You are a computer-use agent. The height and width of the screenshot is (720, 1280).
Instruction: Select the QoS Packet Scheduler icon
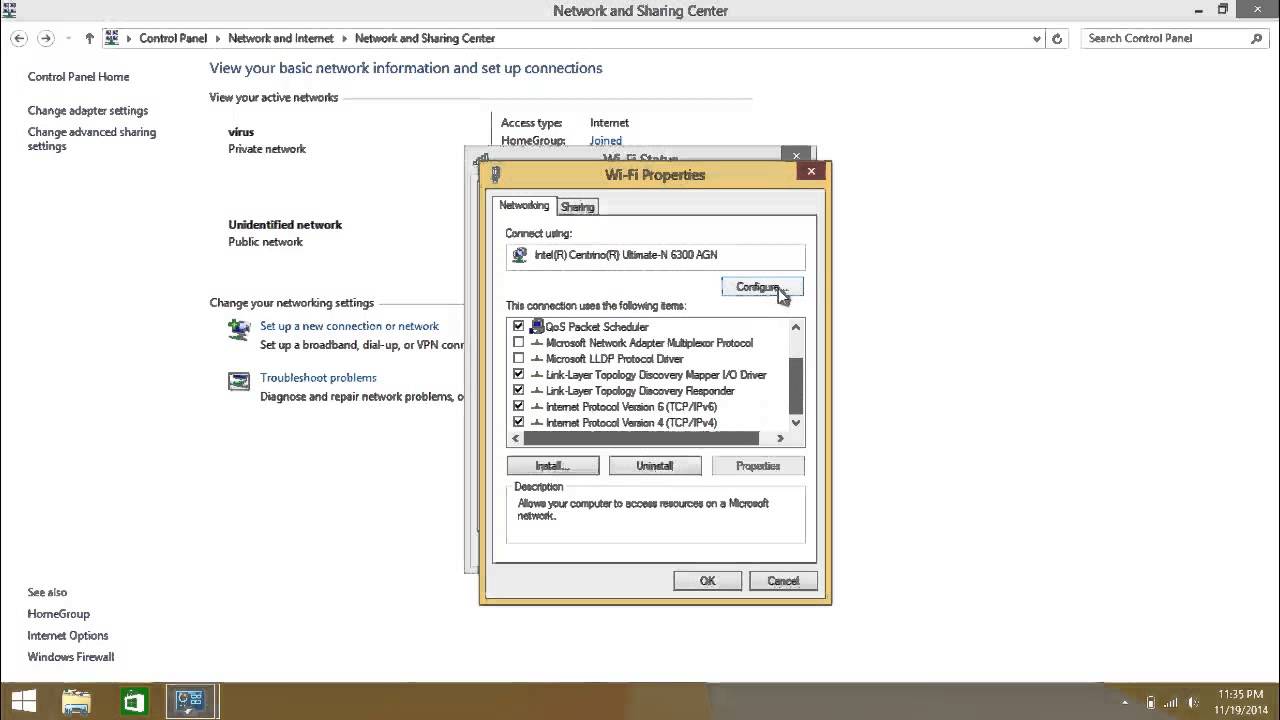pyautogui.click(x=536, y=326)
